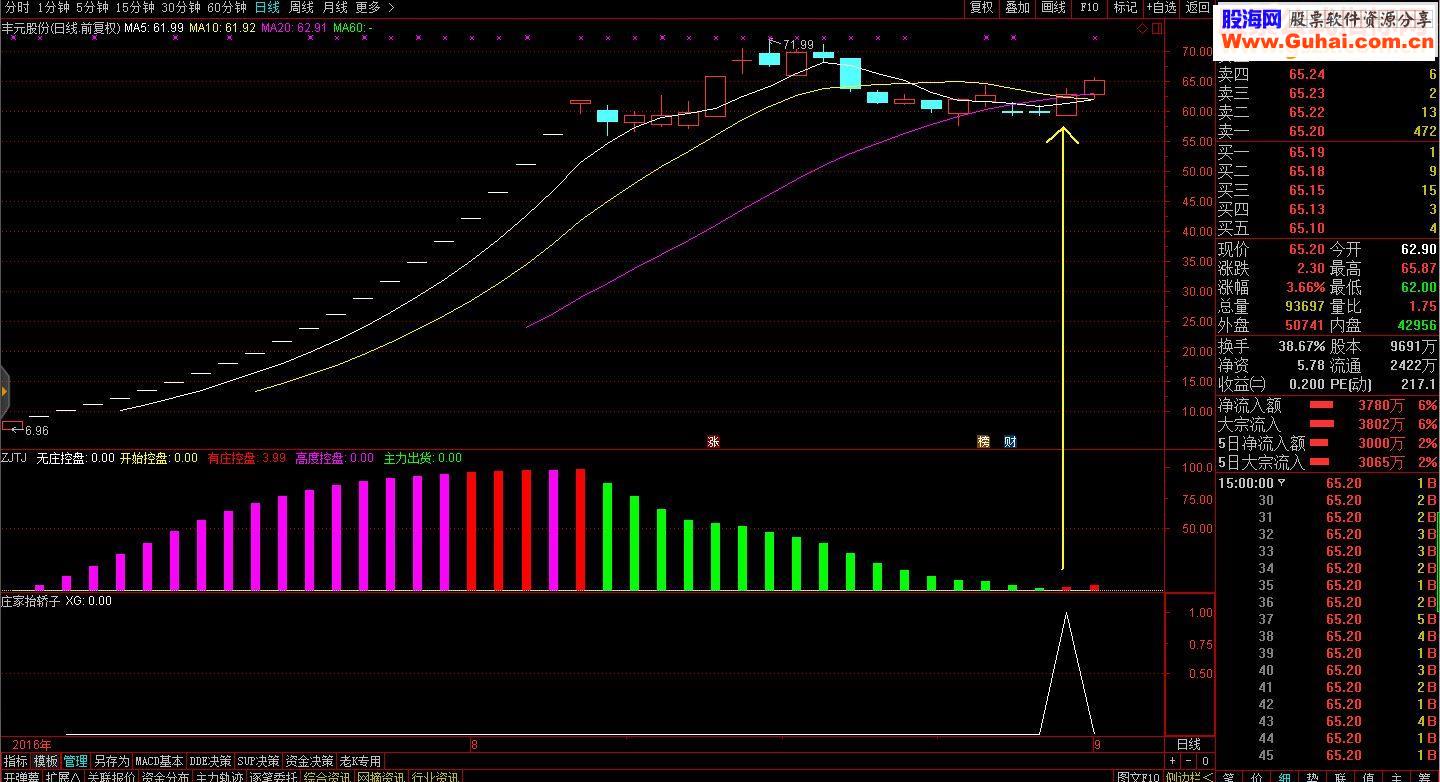The height and width of the screenshot is (782, 1440).
Task: Click the 净流入额 red bar
Action: [x=1321, y=405]
